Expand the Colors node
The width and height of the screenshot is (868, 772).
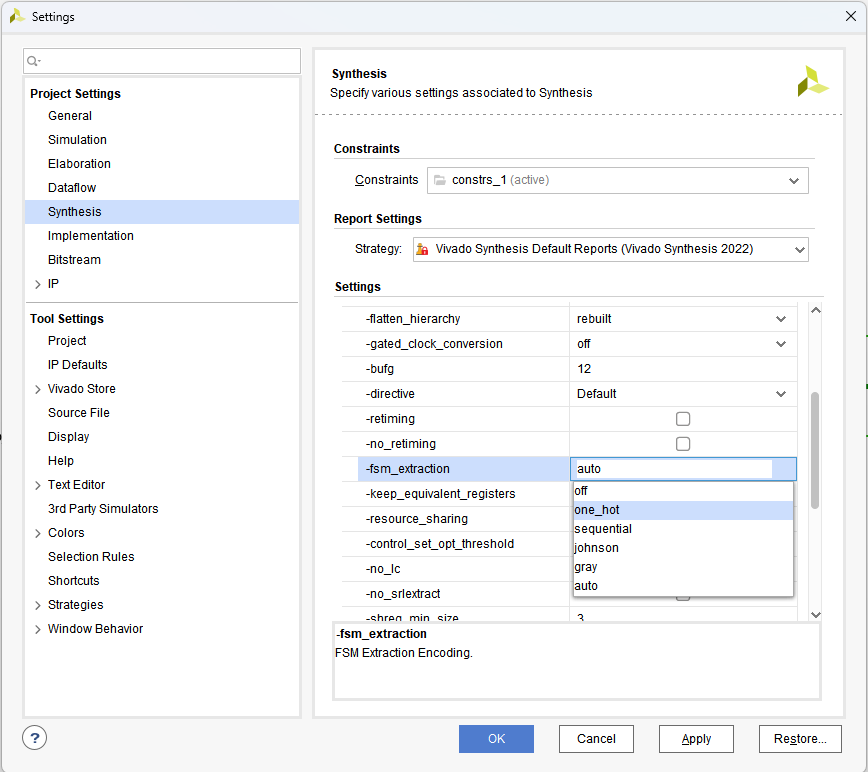coord(38,533)
